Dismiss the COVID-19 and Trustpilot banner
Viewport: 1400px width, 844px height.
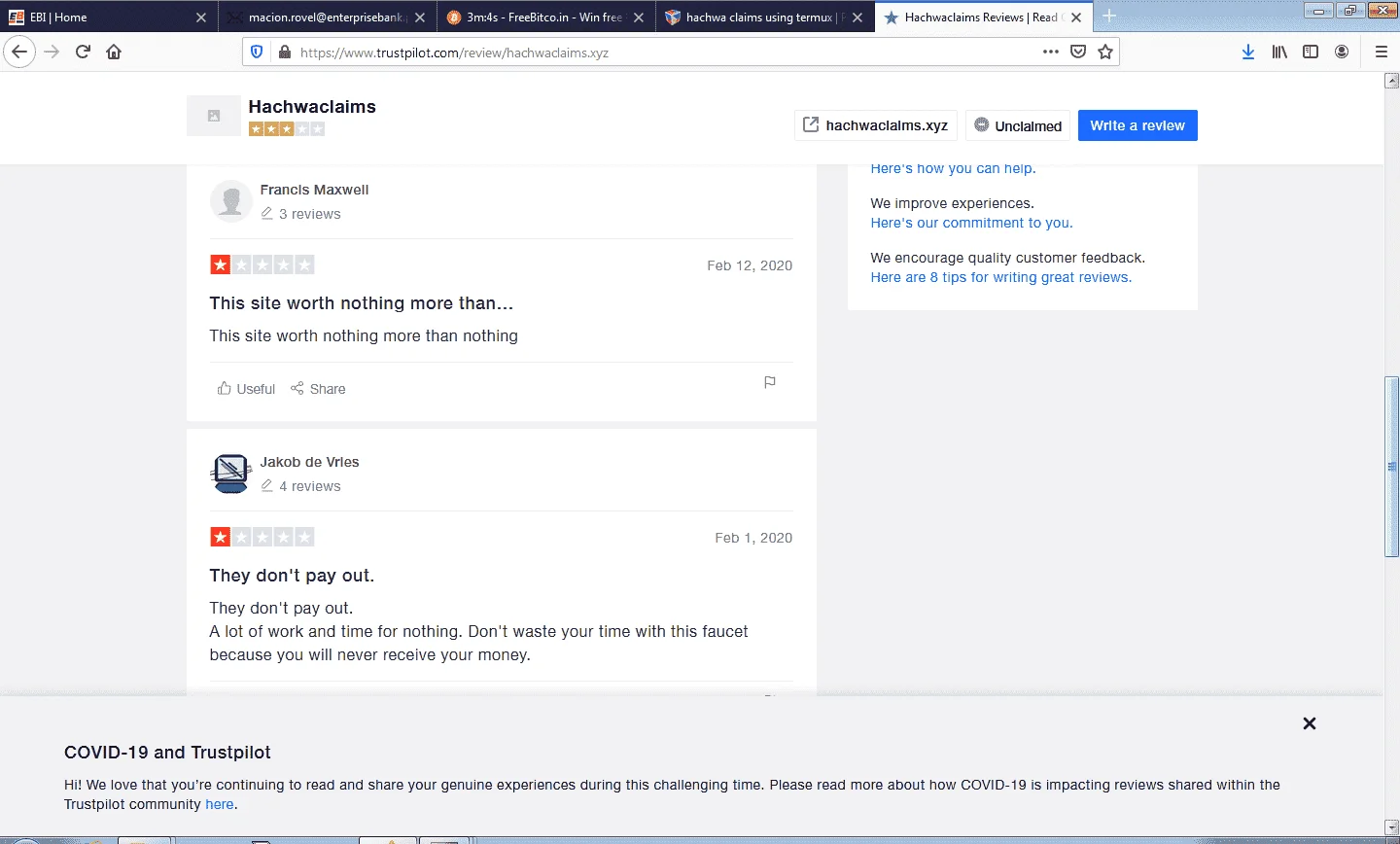point(1310,723)
